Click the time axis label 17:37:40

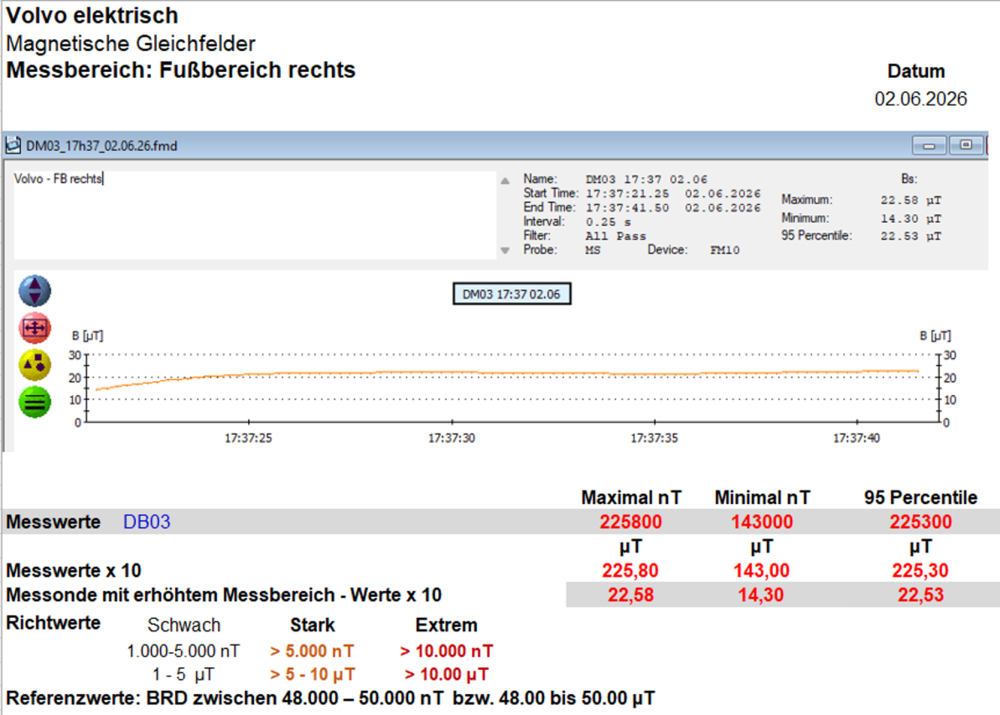coord(857,438)
